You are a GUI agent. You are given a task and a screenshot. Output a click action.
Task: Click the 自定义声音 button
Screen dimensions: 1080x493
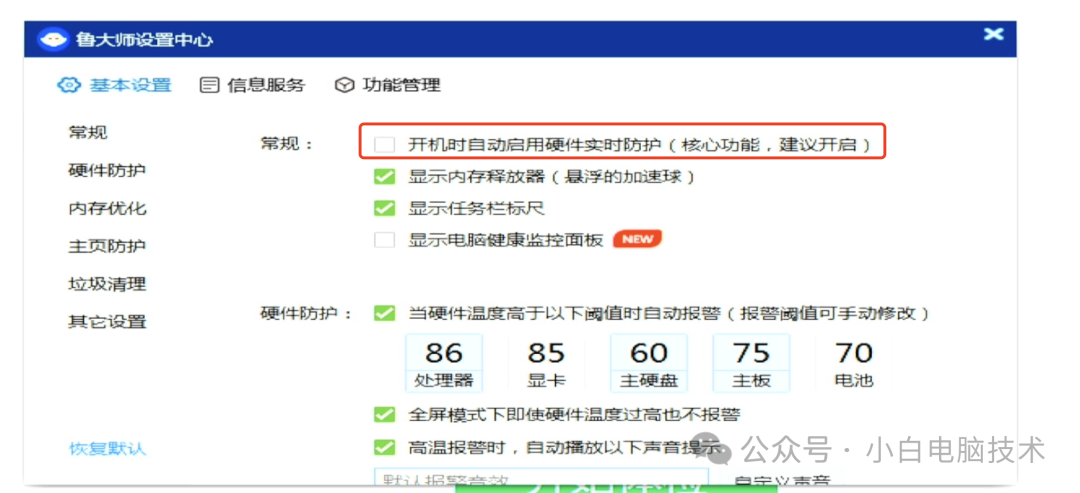tap(782, 480)
